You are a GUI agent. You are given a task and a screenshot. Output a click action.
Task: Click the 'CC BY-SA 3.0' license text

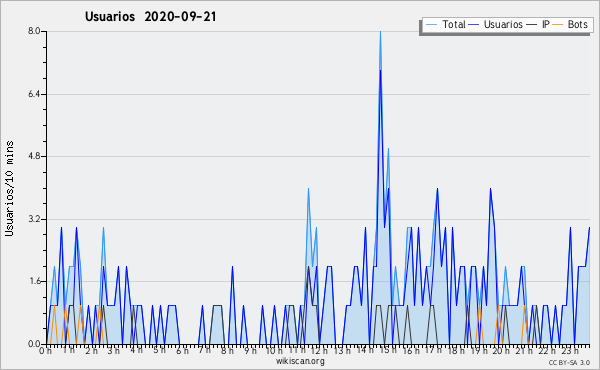pos(569,362)
